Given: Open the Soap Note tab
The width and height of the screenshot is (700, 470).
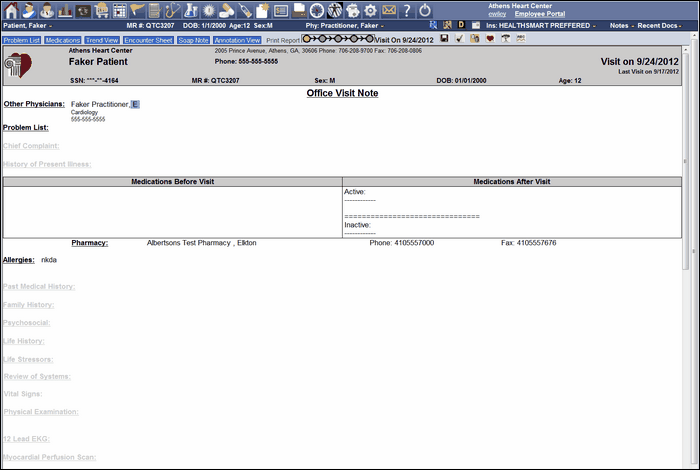Looking at the screenshot, I should 193,40.
